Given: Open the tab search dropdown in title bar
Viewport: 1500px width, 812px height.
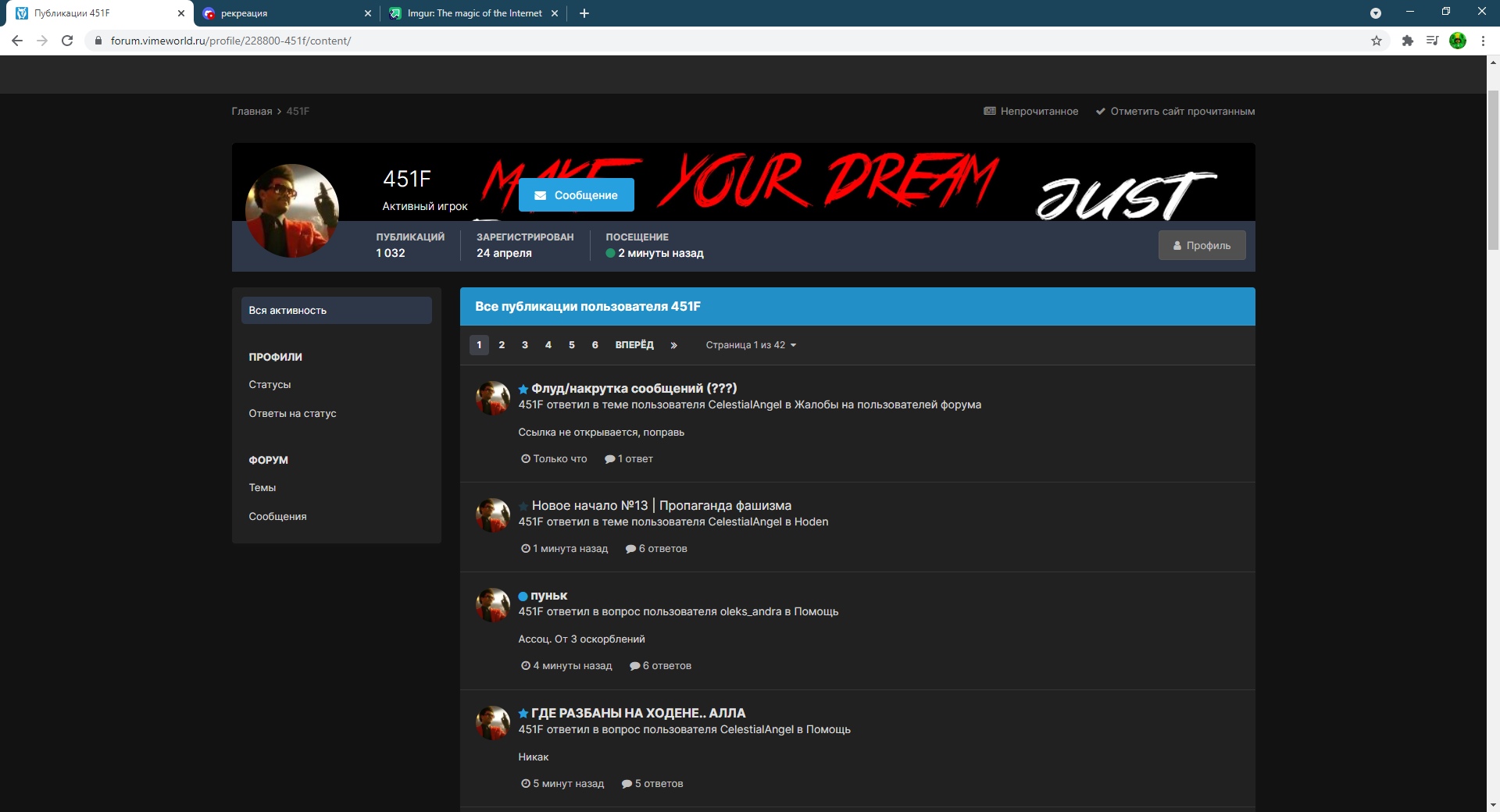Looking at the screenshot, I should (1376, 13).
